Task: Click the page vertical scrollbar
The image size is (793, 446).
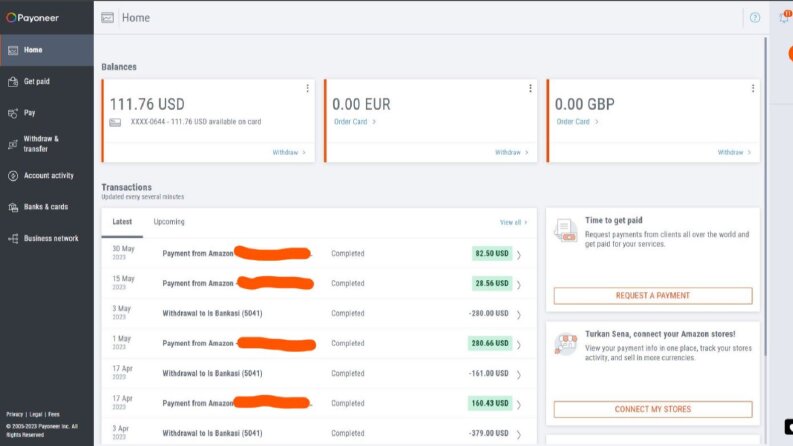Action: (765, 196)
